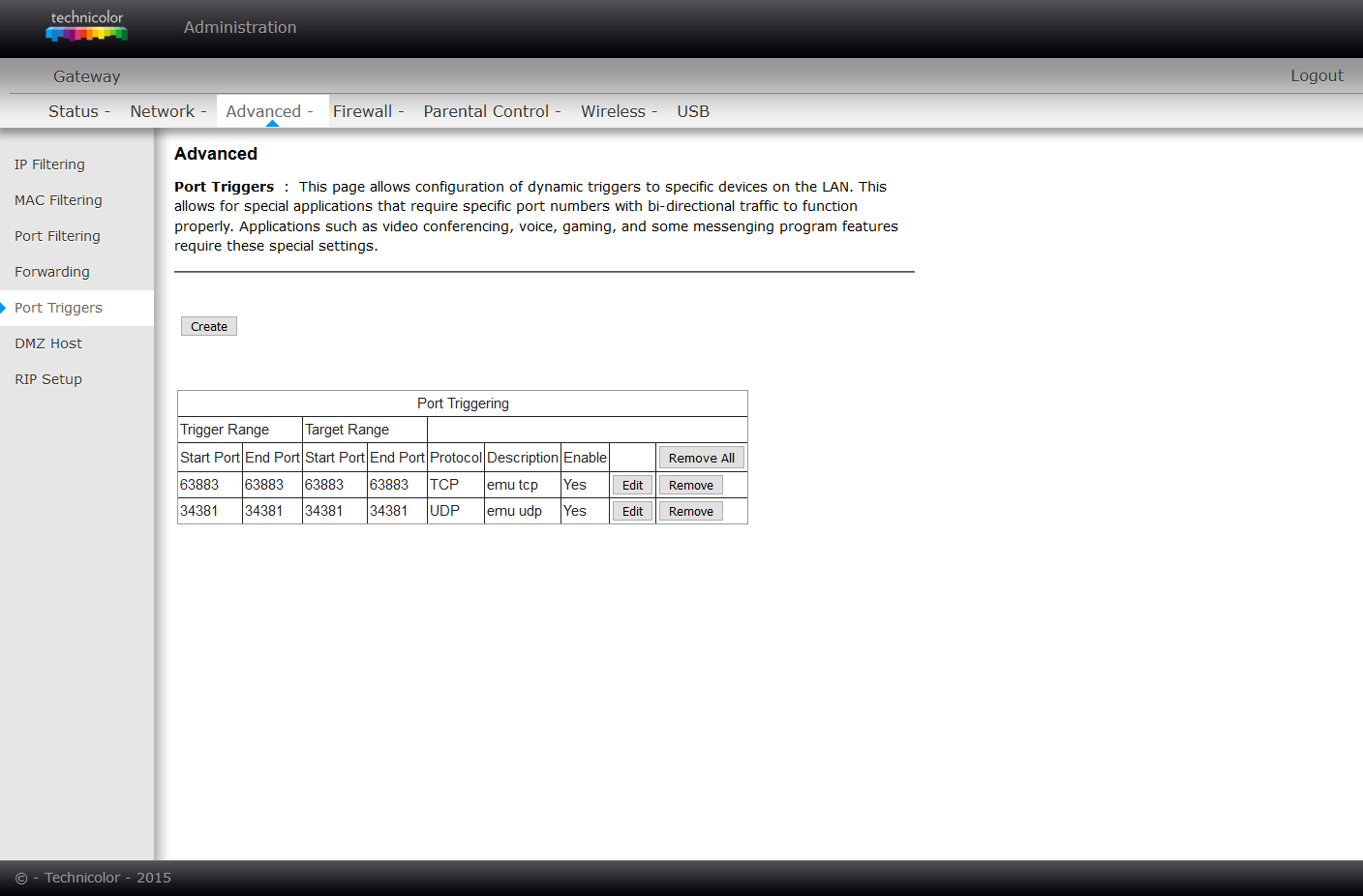Open the Wireless menu
This screenshot has height=896, width=1363.
(620, 111)
